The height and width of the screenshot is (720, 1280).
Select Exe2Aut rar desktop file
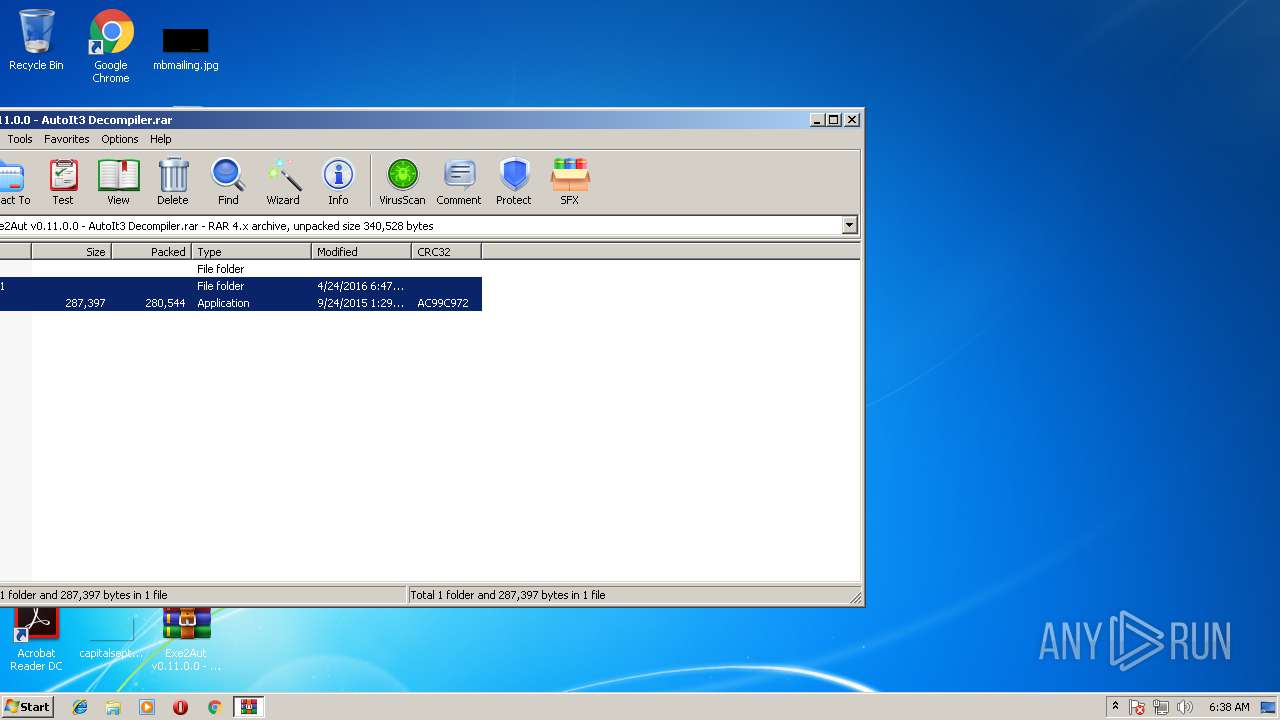(186, 640)
